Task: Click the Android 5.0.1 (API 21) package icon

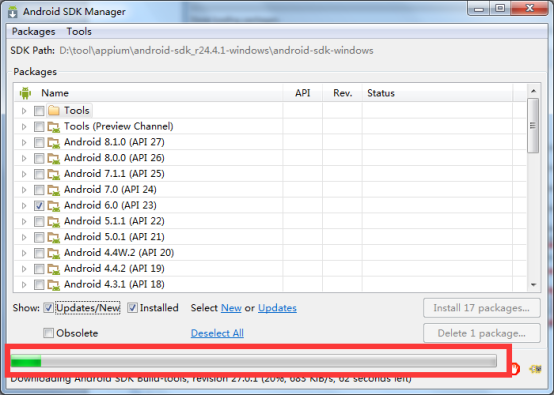Action: pyautogui.click(x=54, y=237)
